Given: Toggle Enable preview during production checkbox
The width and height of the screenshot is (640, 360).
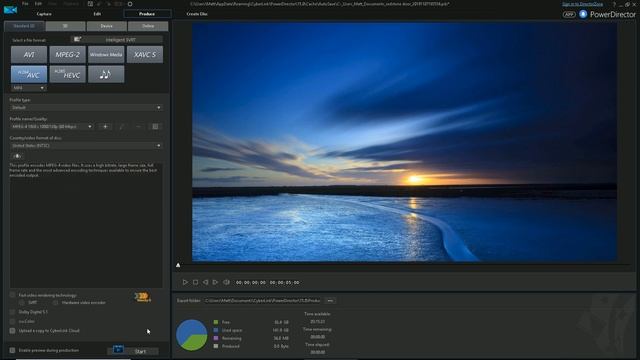Looking at the screenshot, I should [x=13, y=350].
